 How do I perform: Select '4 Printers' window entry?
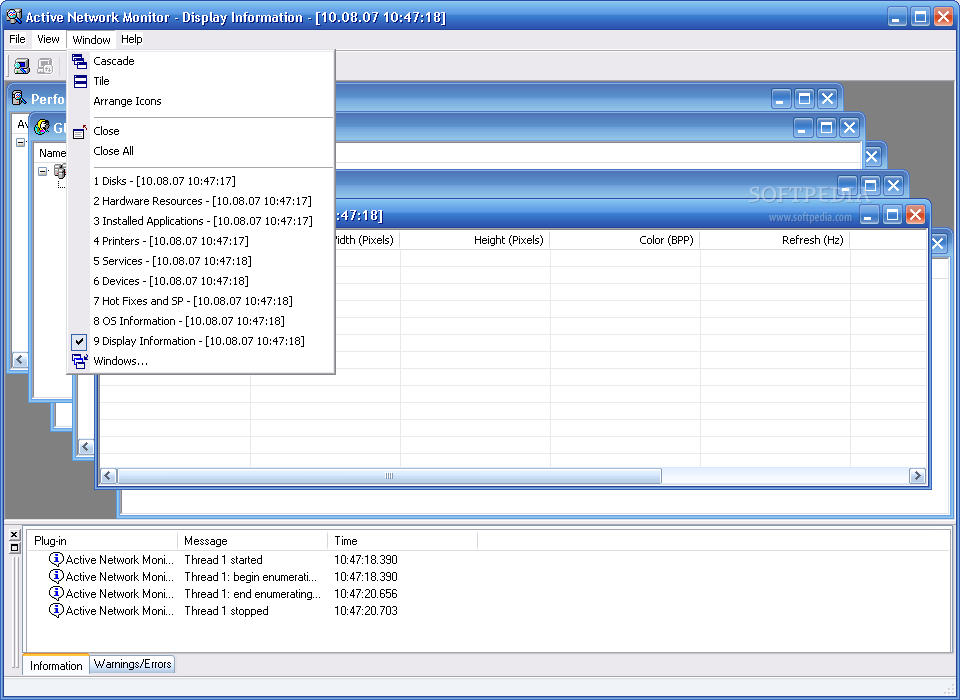200,241
